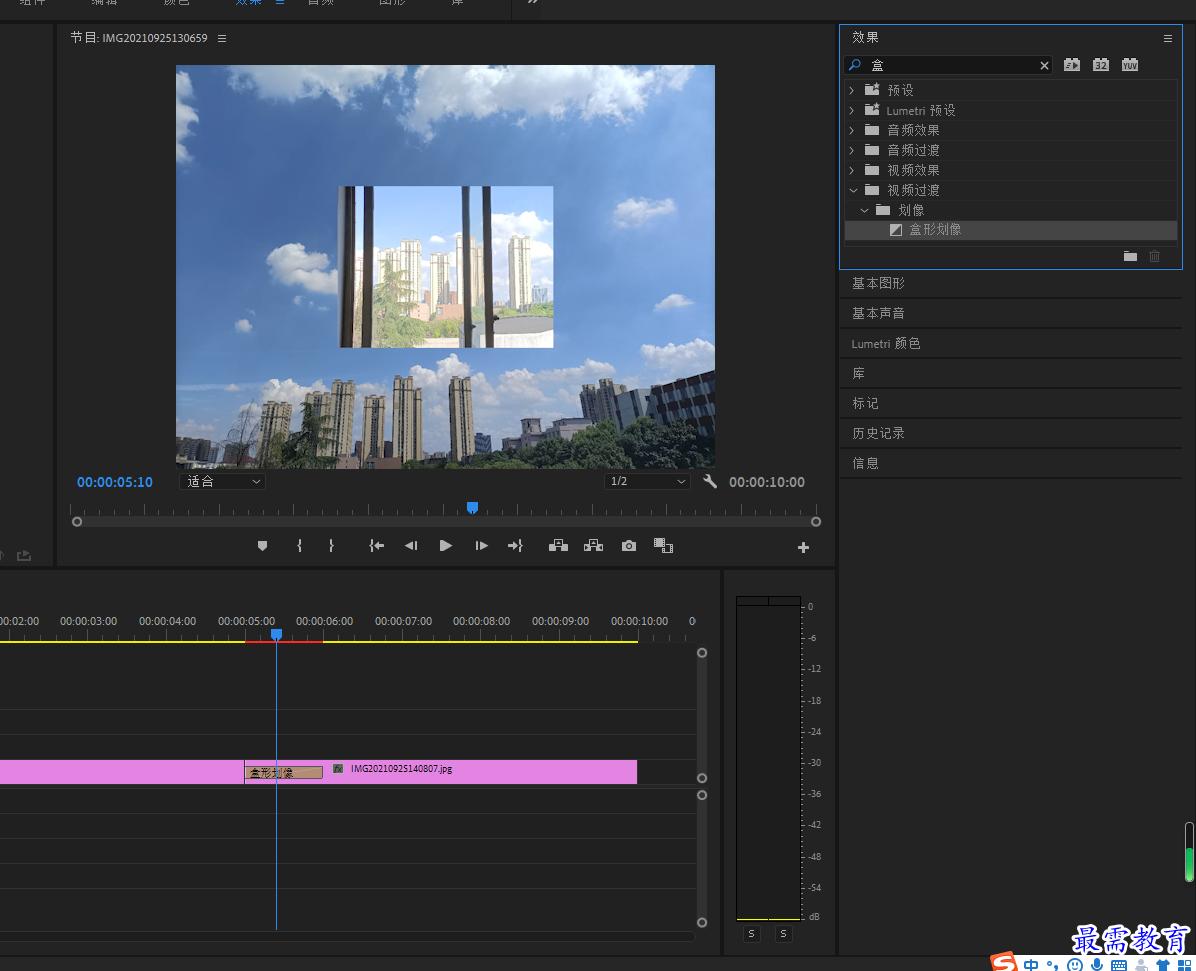The image size is (1196, 971).
Task: Open the 节目 monitor panel menu
Action: (x=222, y=38)
